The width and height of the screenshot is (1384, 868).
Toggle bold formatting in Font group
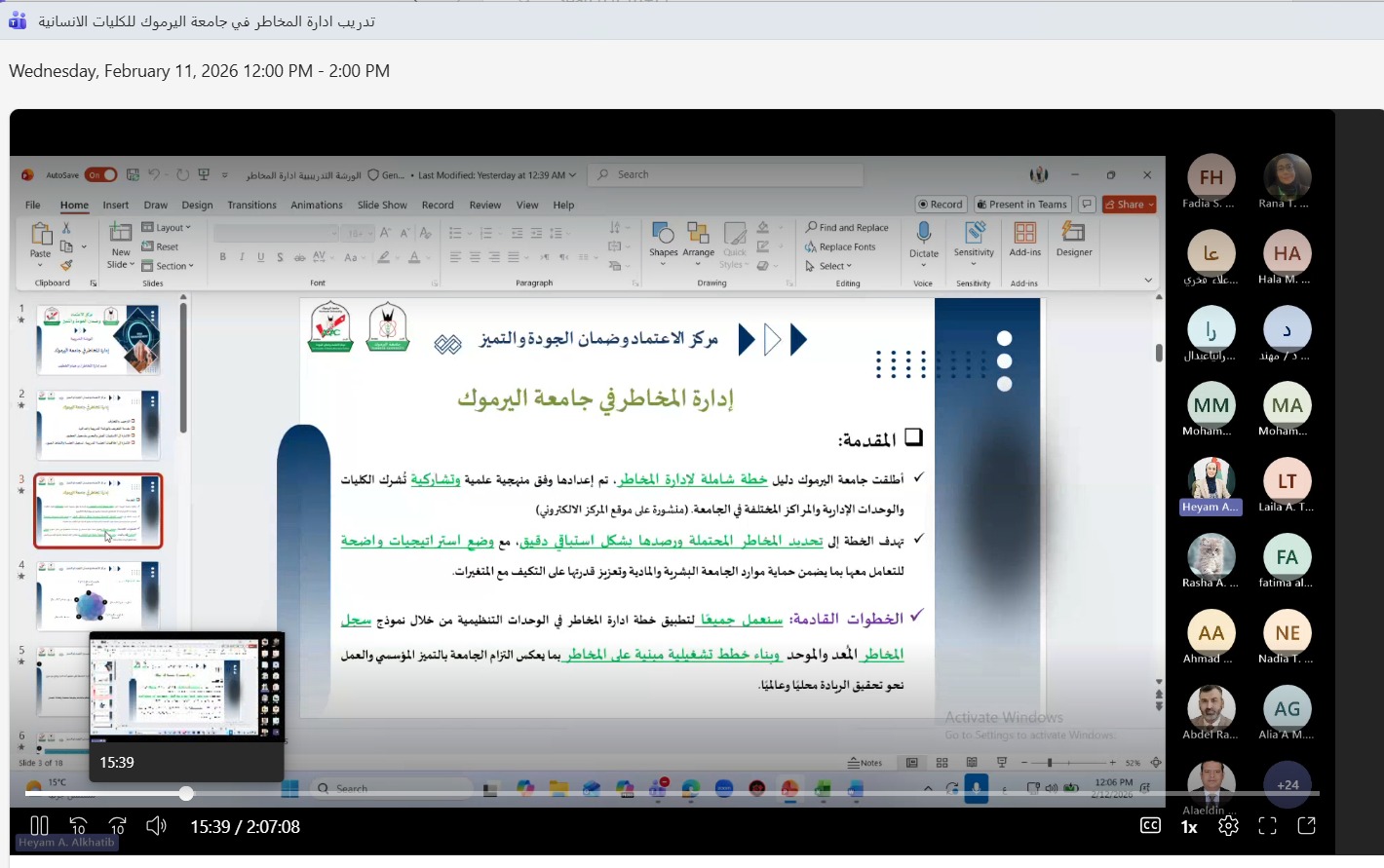click(x=223, y=257)
